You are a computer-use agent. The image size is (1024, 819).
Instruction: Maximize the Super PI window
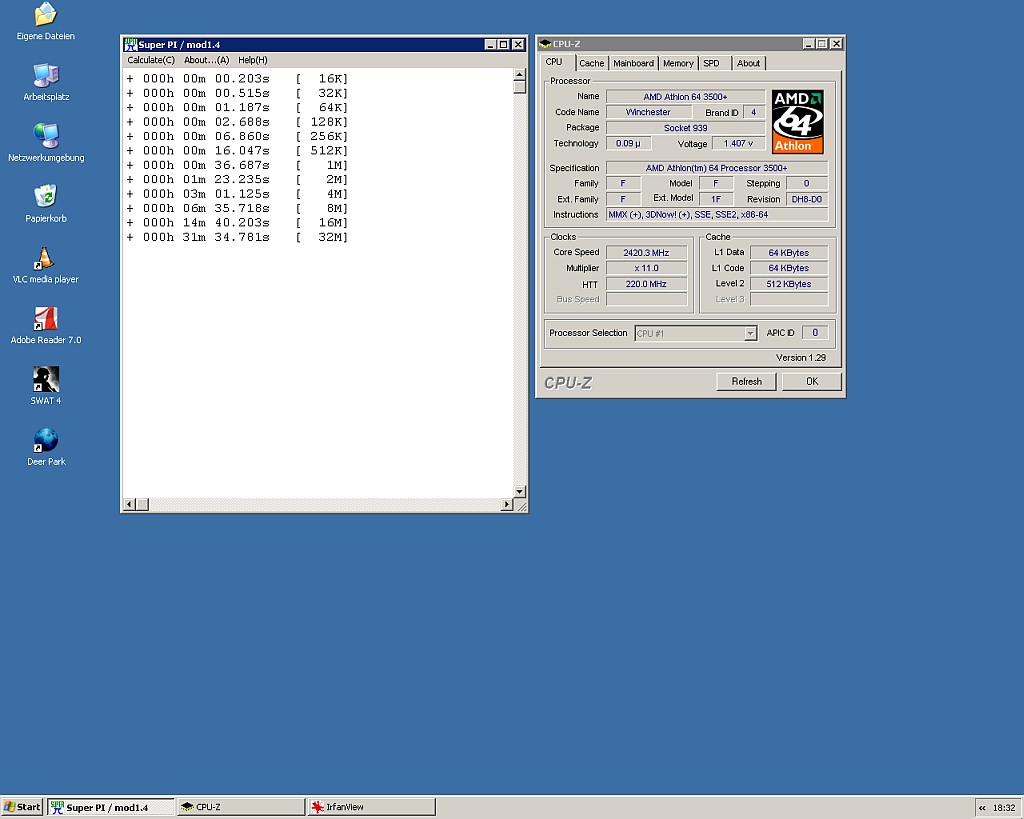(504, 44)
